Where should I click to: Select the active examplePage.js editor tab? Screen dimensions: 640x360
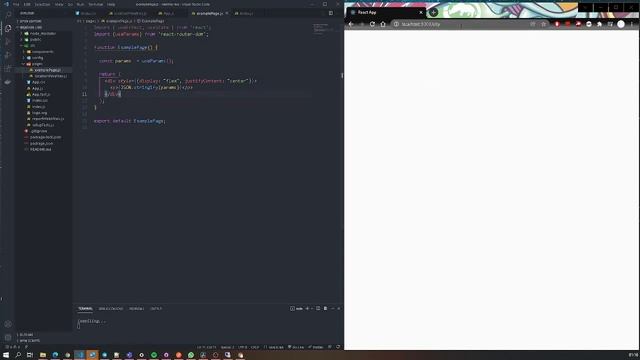(x=209, y=13)
